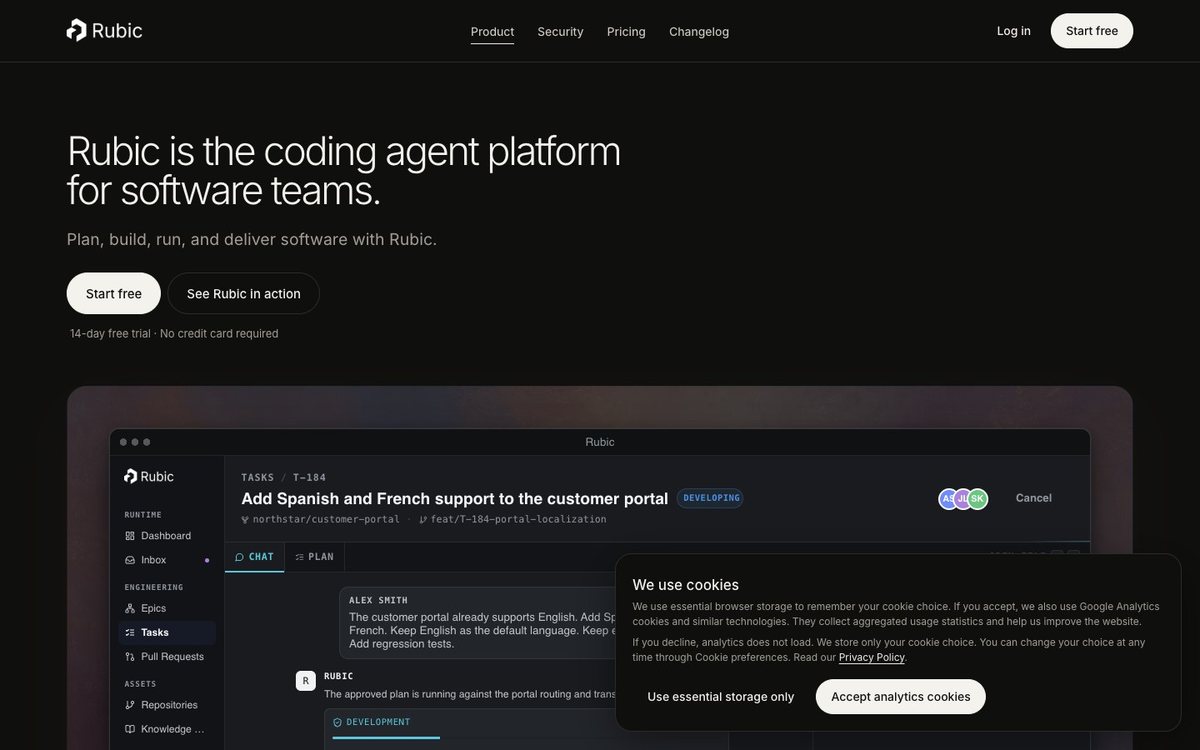Click the purple unread dot beside Inbox
Screen dimensions: 1200x750
coord(207,560)
